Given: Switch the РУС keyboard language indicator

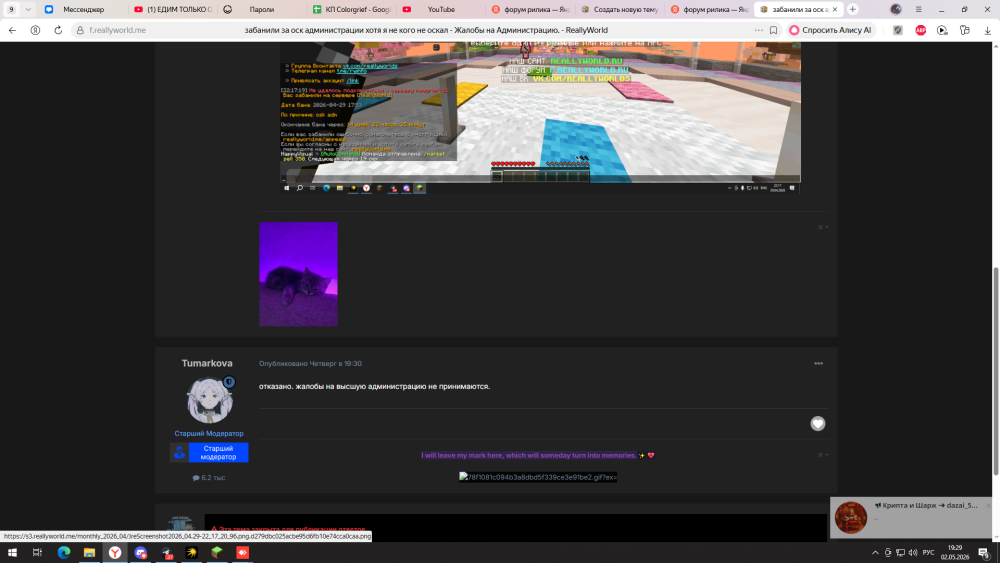Looking at the screenshot, I should 929,553.
